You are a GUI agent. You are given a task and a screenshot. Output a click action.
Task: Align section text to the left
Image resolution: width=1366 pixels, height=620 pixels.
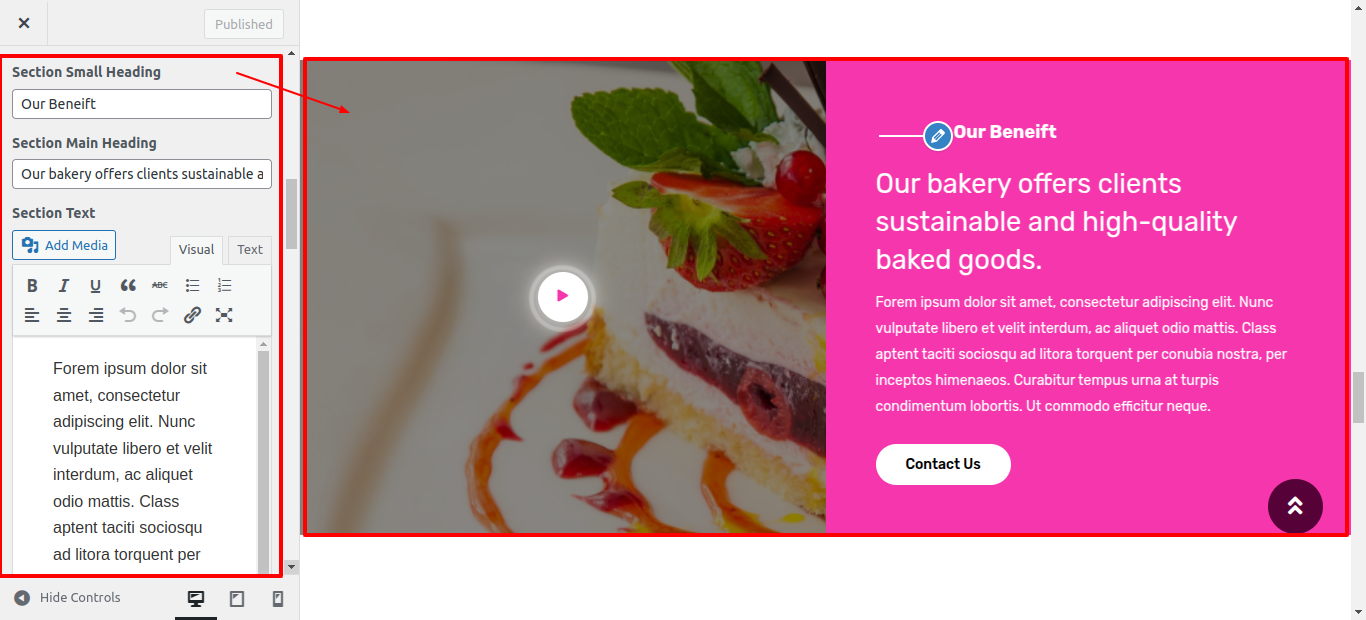point(32,315)
